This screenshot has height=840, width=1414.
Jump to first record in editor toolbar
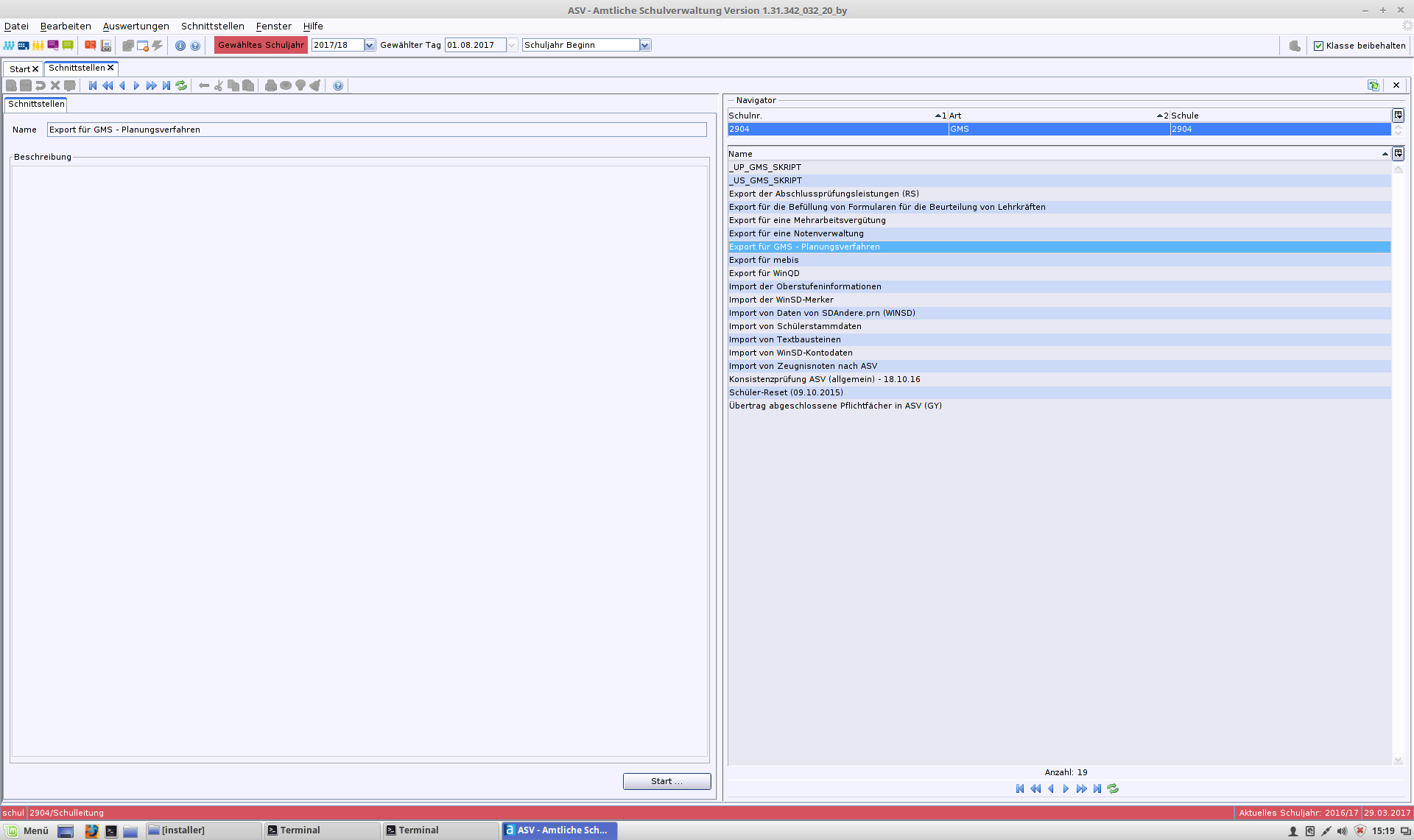pyautogui.click(x=93, y=85)
